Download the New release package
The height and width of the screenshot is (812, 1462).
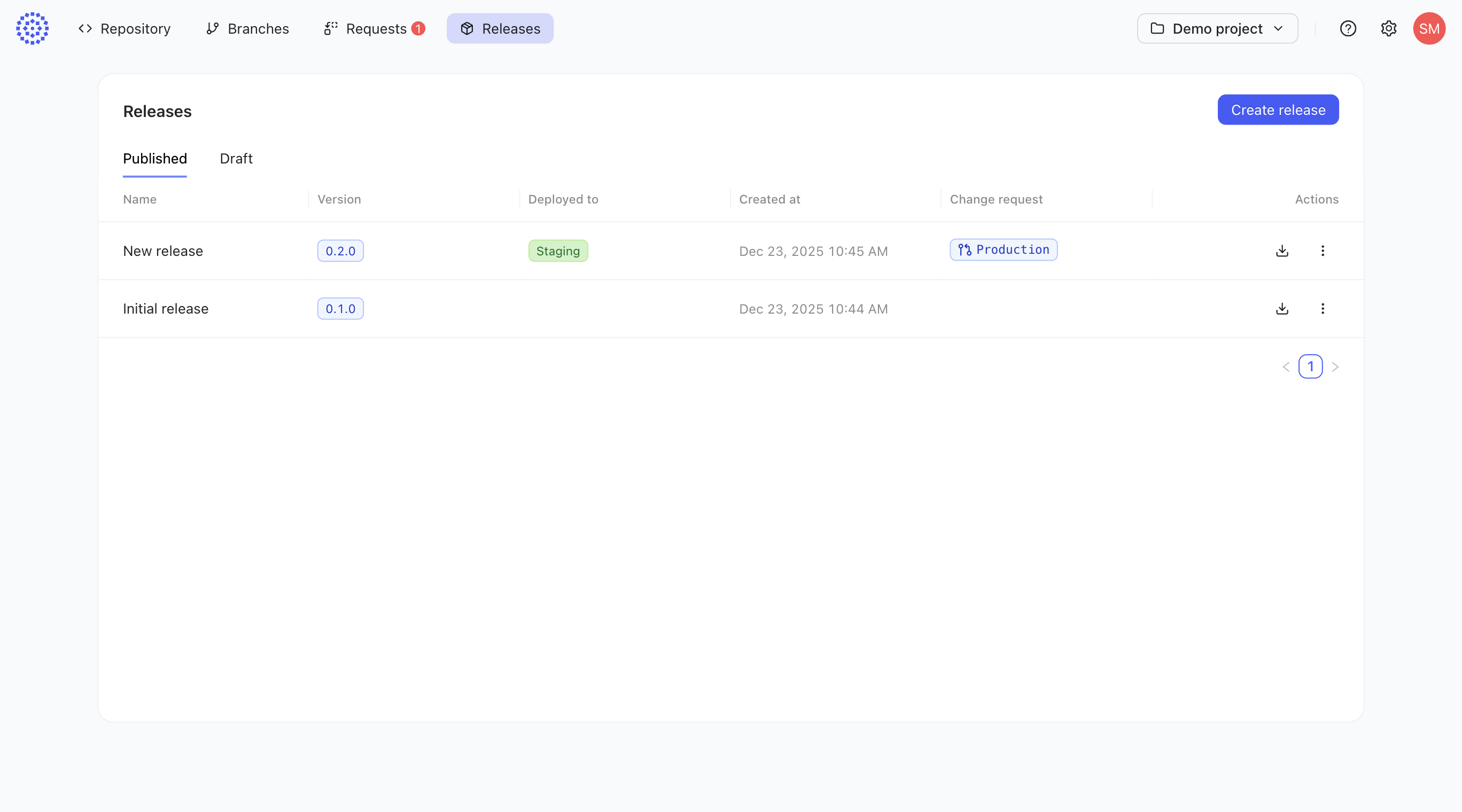pyautogui.click(x=1282, y=251)
